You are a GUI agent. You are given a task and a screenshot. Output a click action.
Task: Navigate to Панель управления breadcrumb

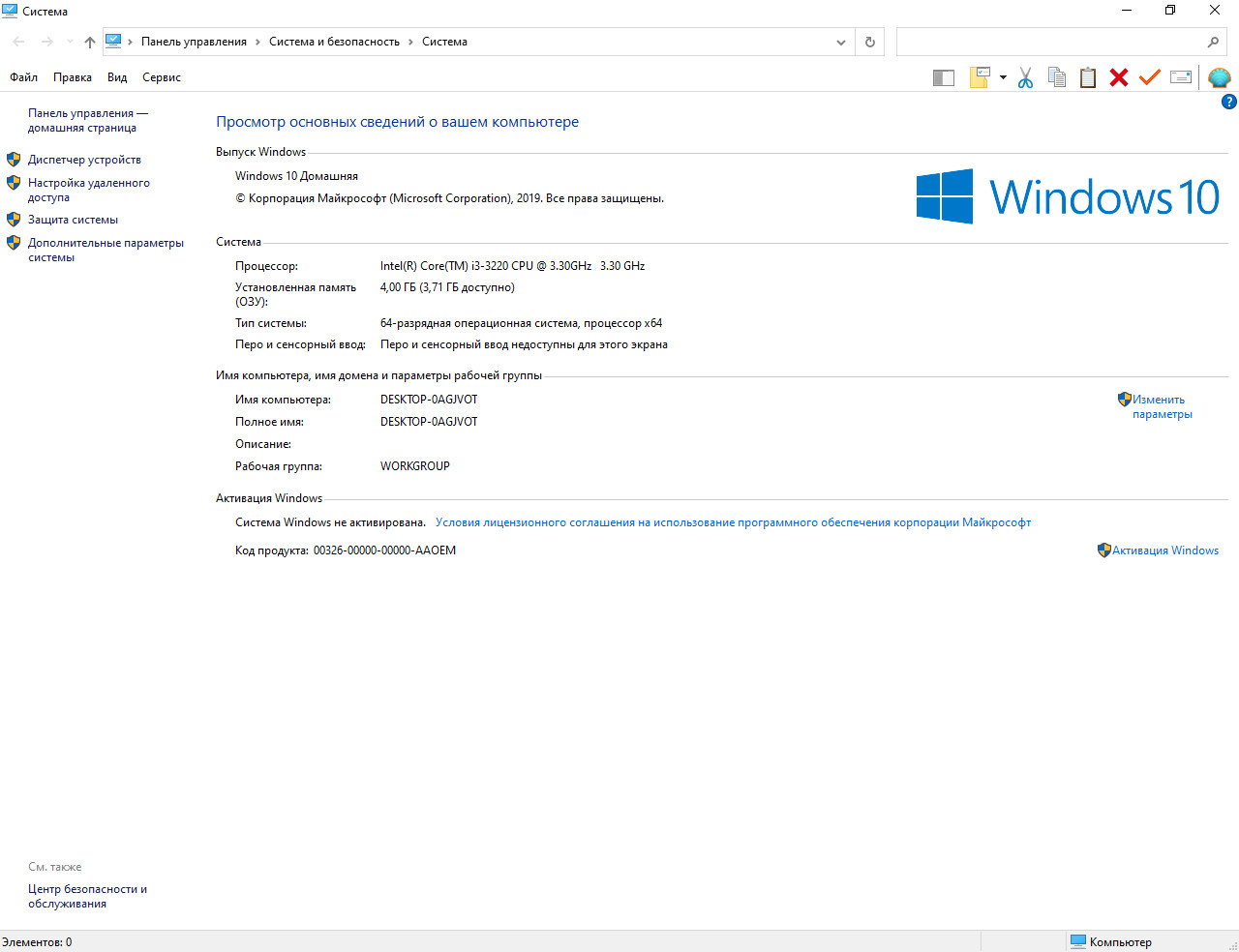194,42
